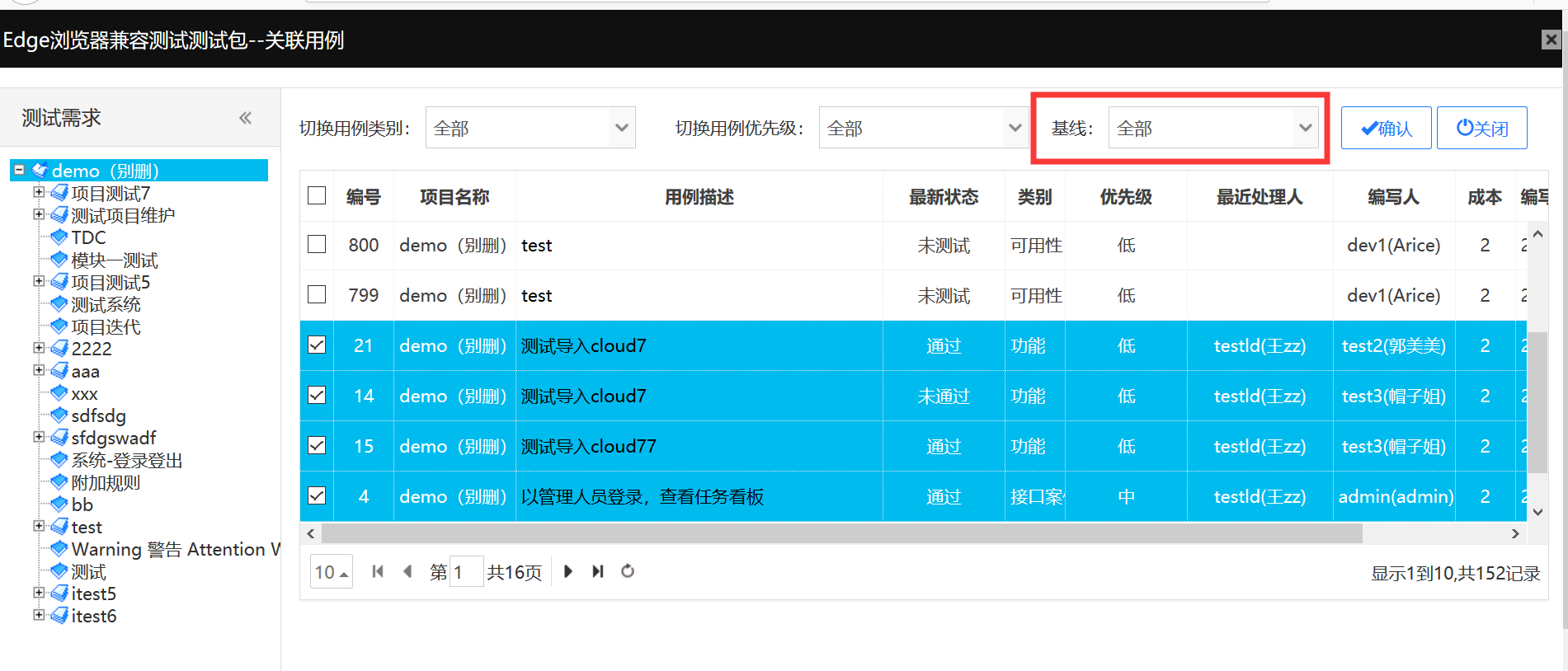Close the dialog with X icon

(1551, 40)
